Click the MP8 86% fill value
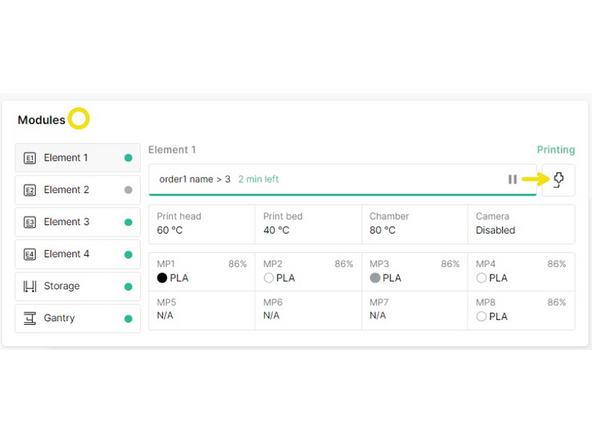The width and height of the screenshot is (592, 444). [557, 302]
